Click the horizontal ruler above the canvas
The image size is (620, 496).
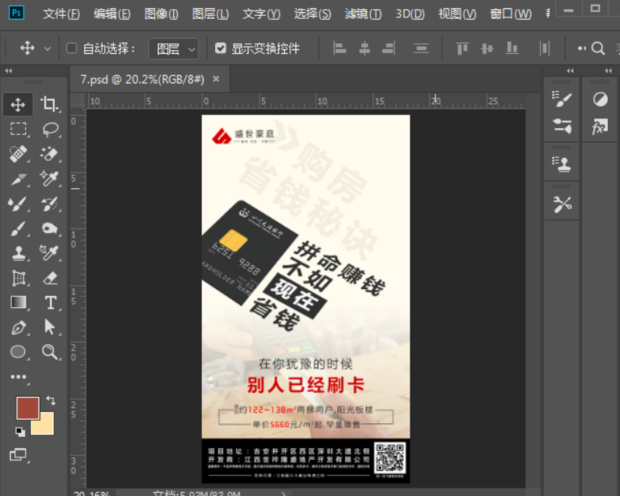click(306, 101)
